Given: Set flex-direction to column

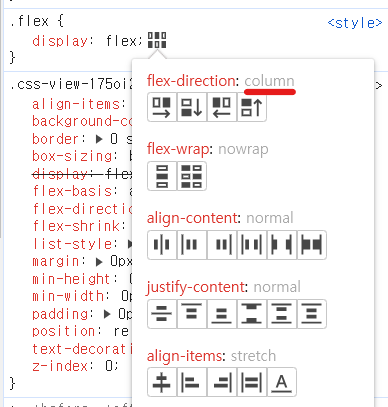Looking at the screenshot, I should pos(192,107).
